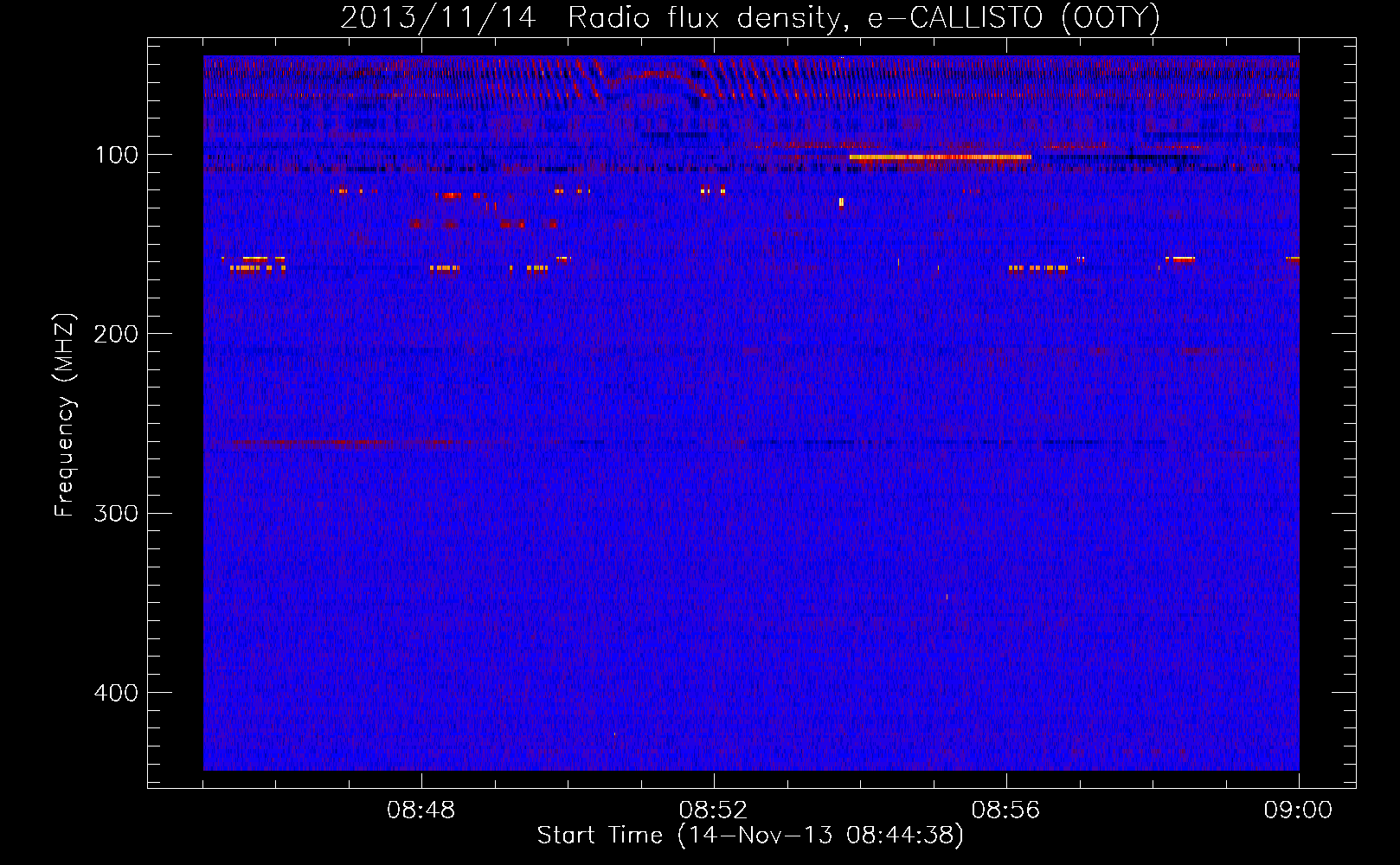Click the 400 frequency tick label
This screenshot has width=1400, height=865.
116,693
